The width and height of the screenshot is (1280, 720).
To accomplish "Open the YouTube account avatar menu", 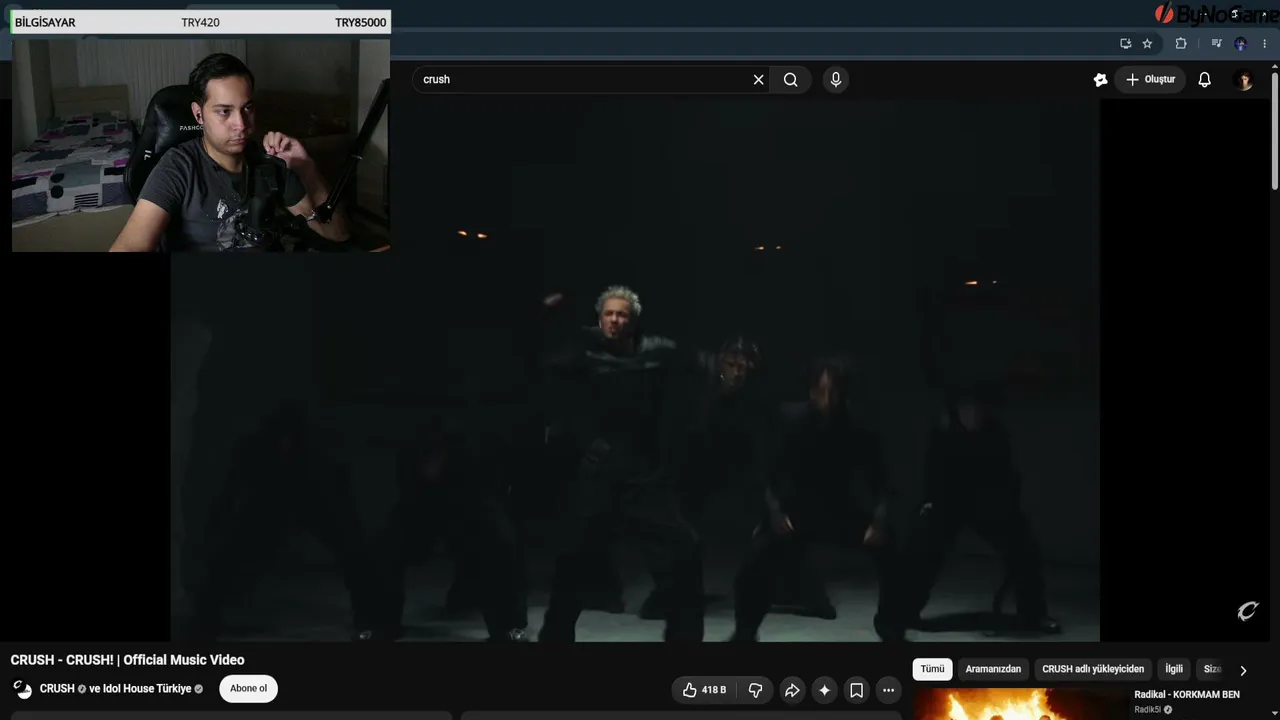I will coord(1245,80).
